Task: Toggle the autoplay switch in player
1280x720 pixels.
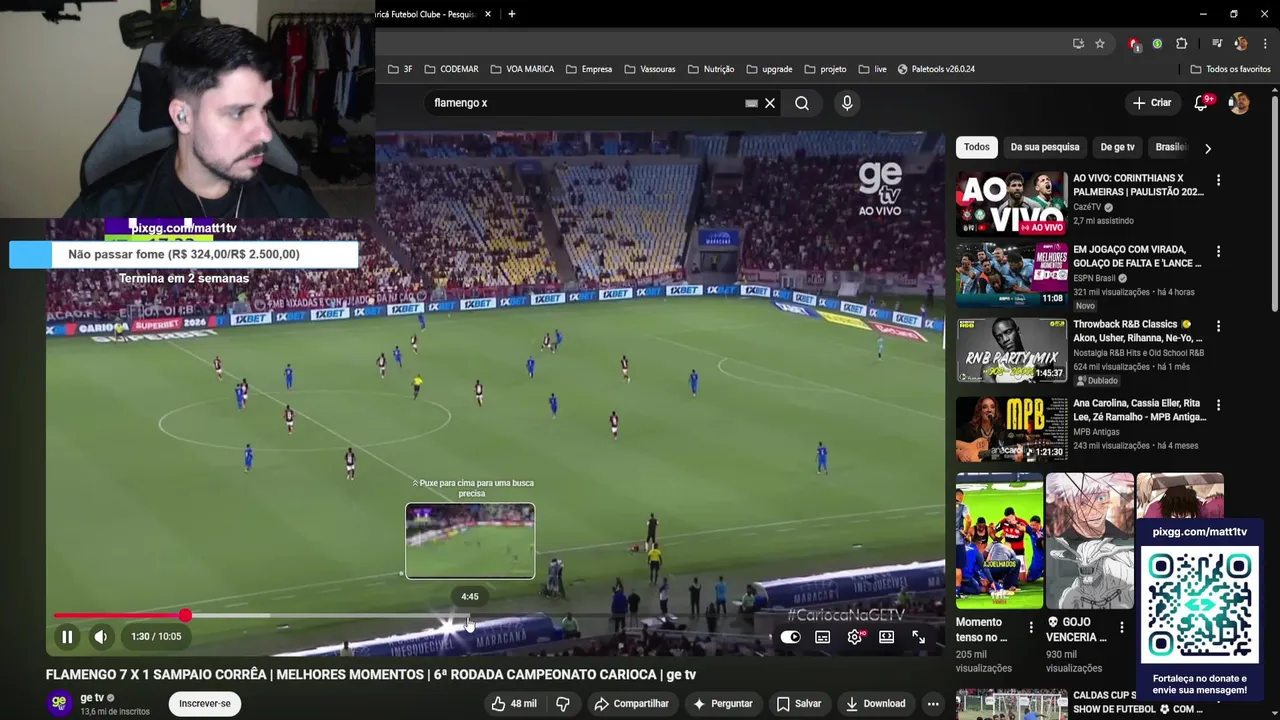Action: coord(790,637)
